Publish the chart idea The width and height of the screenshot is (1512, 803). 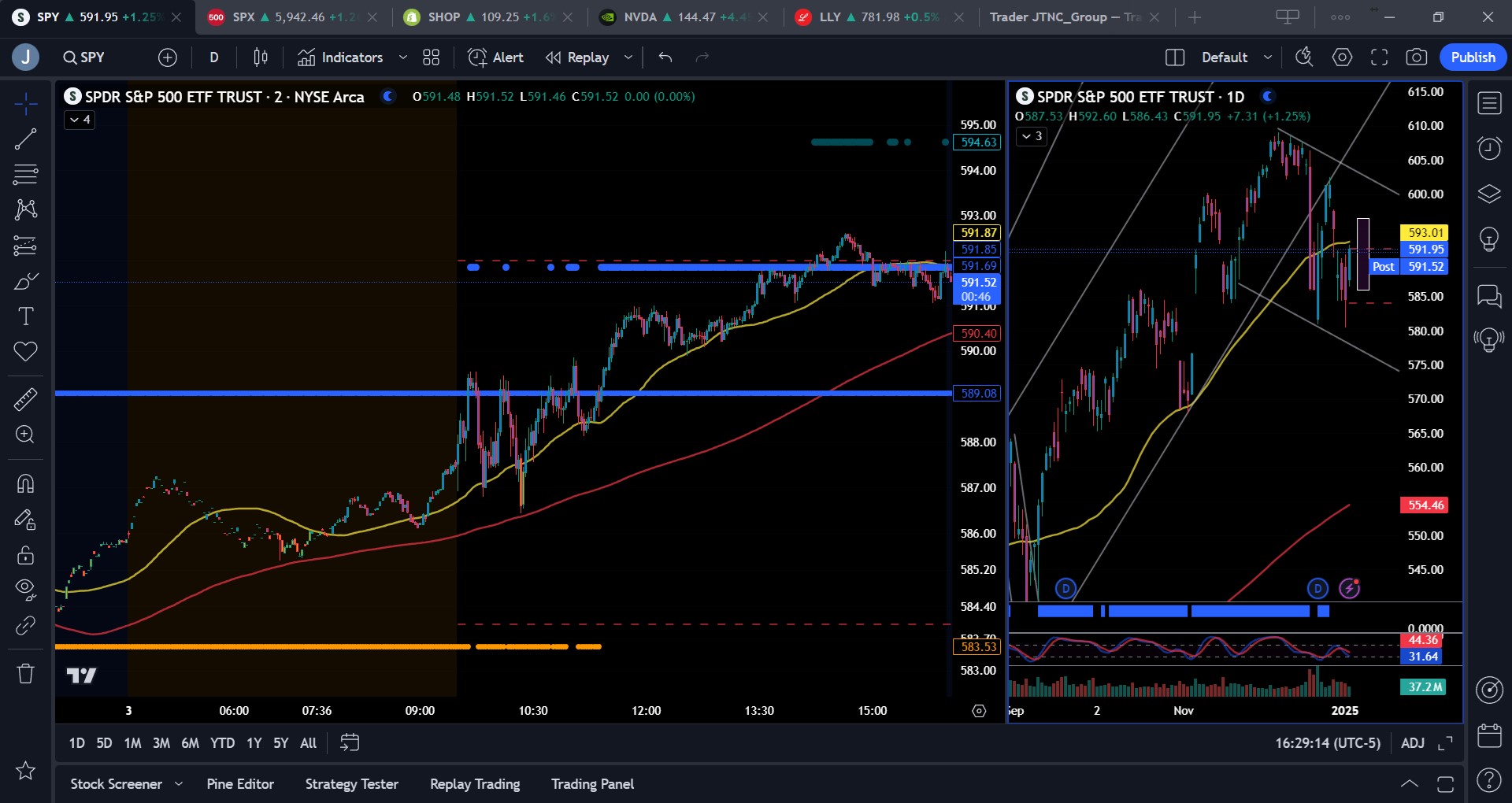pos(1473,57)
